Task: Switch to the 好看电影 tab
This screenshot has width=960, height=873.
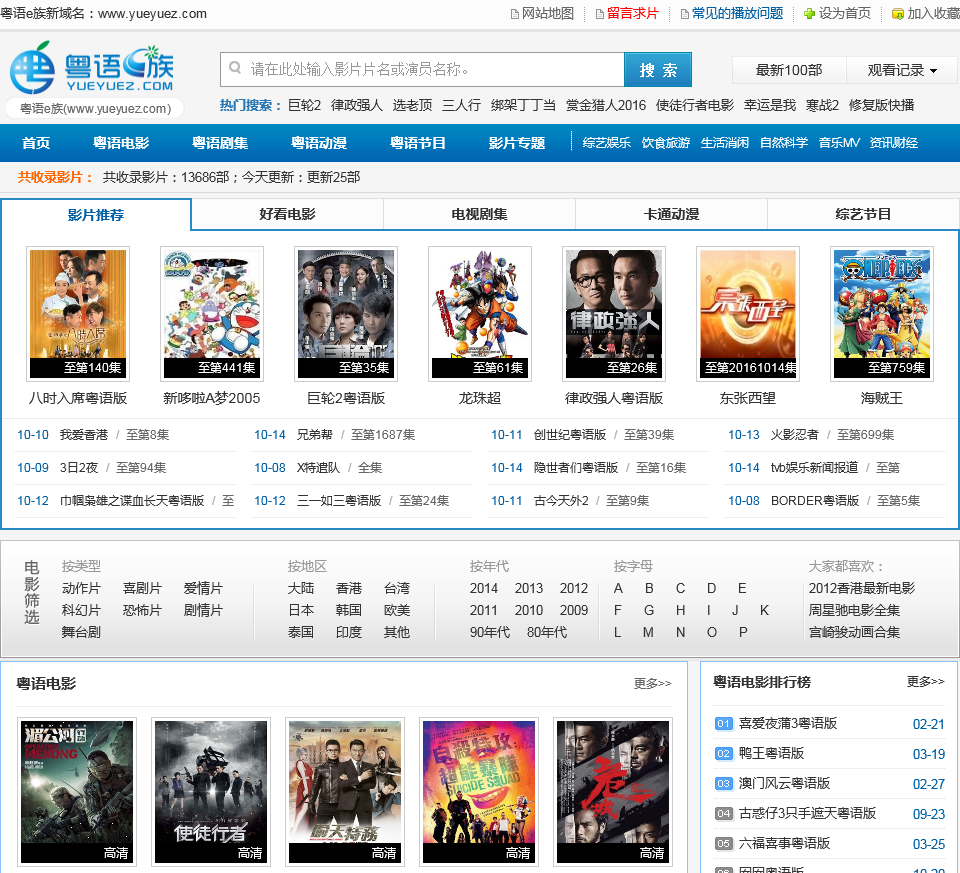Action: [x=288, y=214]
